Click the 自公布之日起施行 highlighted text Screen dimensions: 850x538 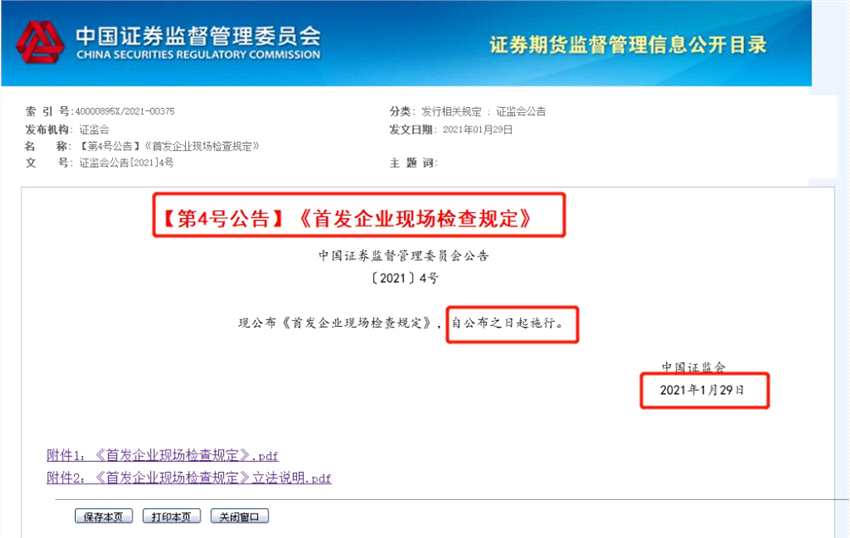pos(507,323)
